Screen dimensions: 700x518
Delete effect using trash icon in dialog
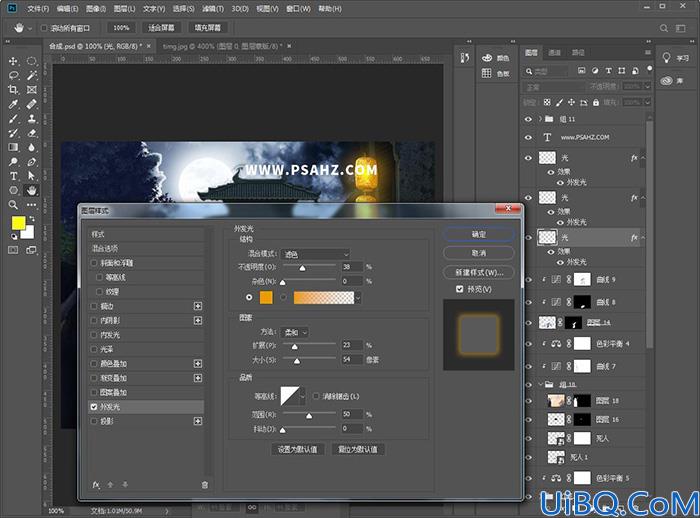click(x=204, y=485)
